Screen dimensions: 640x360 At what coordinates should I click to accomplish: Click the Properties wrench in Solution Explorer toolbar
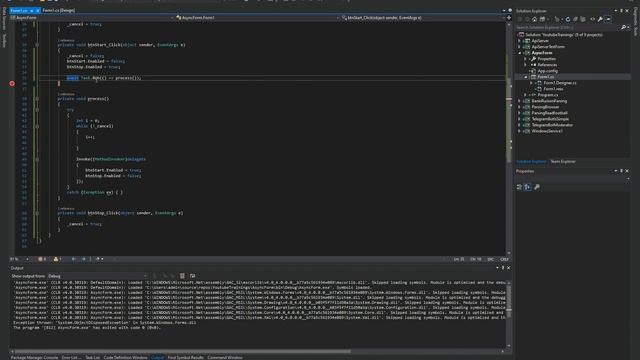click(x=600, y=19)
